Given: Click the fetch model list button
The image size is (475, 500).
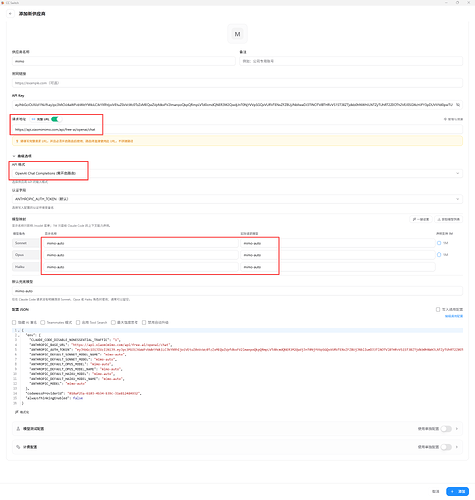Looking at the screenshot, I should (x=449, y=219).
